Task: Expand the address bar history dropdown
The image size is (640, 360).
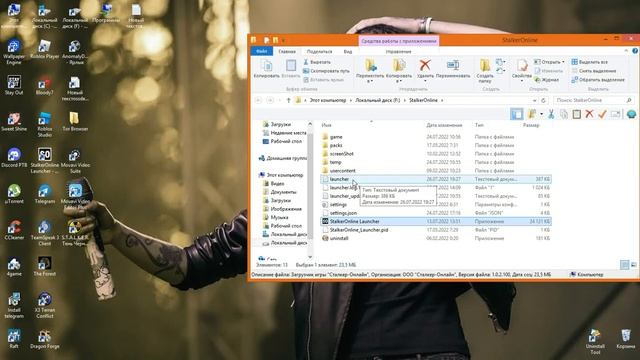Action: 534,100
